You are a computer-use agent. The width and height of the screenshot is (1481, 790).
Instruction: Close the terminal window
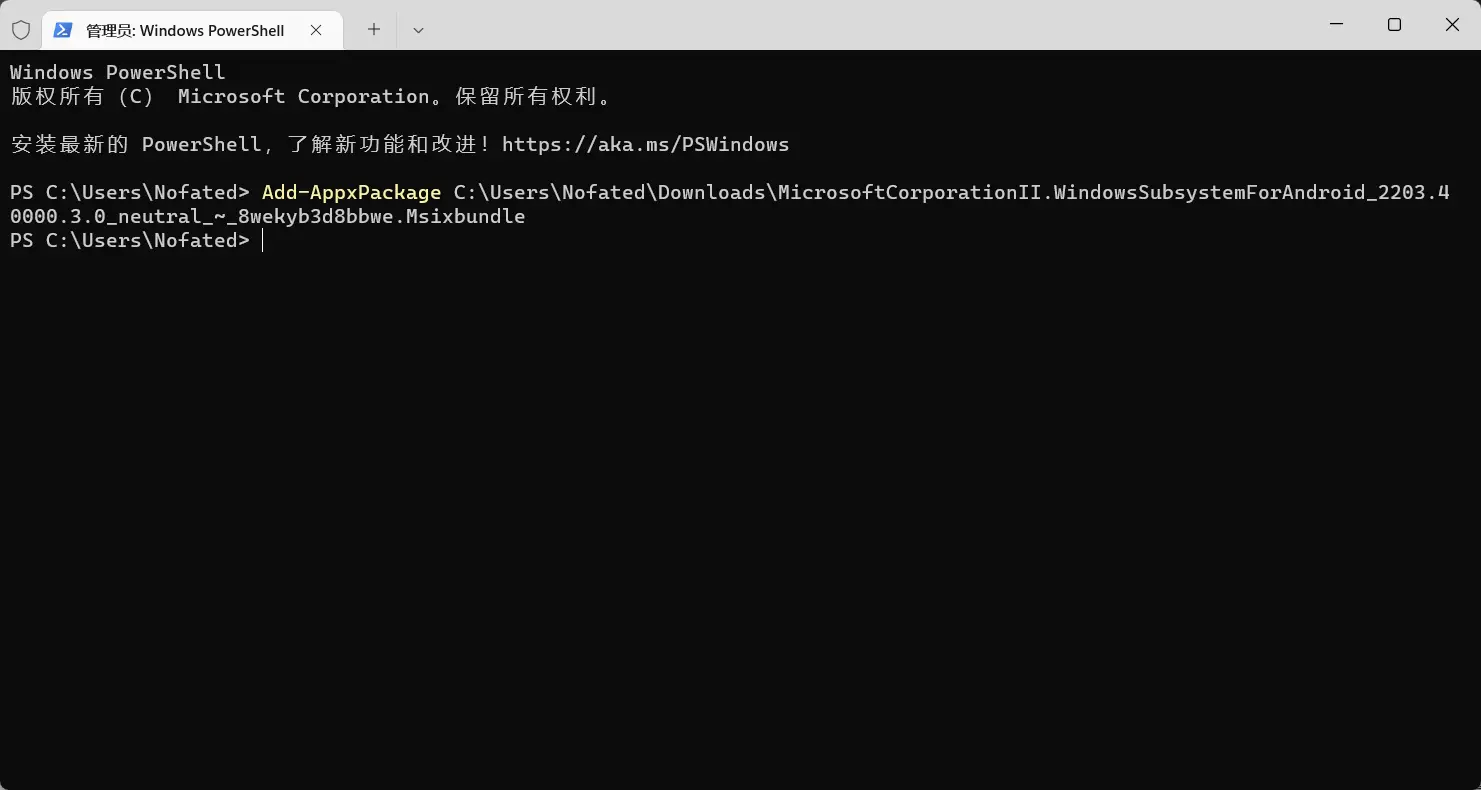[x=1452, y=25]
